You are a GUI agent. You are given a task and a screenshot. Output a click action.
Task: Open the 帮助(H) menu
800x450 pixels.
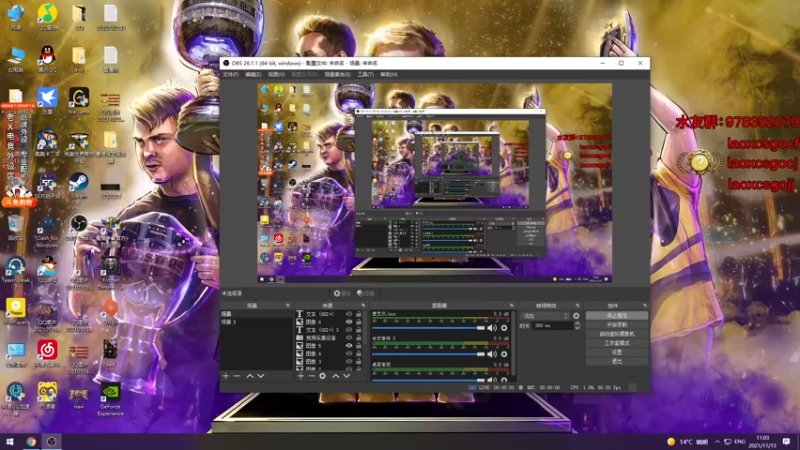click(x=388, y=74)
